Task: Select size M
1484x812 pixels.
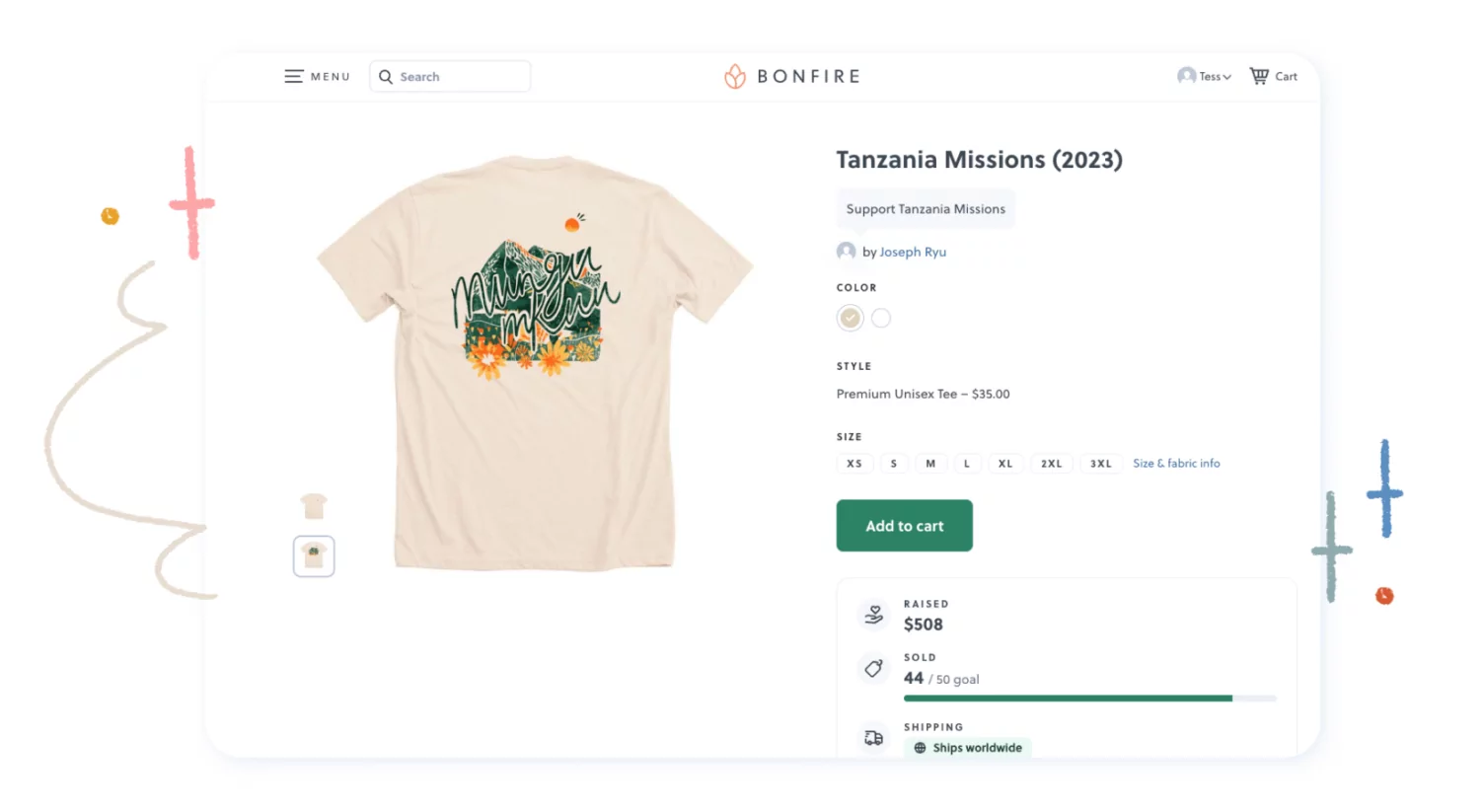Action: coord(930,464)
